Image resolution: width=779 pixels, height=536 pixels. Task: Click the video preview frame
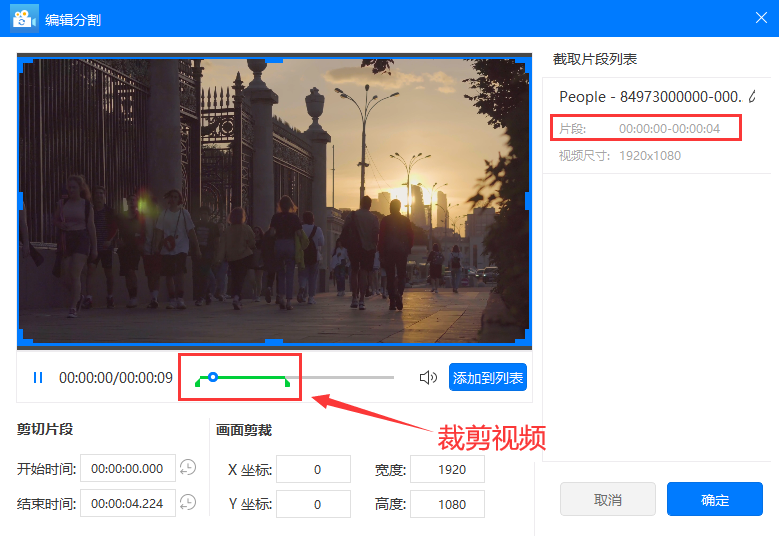[274, 201]
